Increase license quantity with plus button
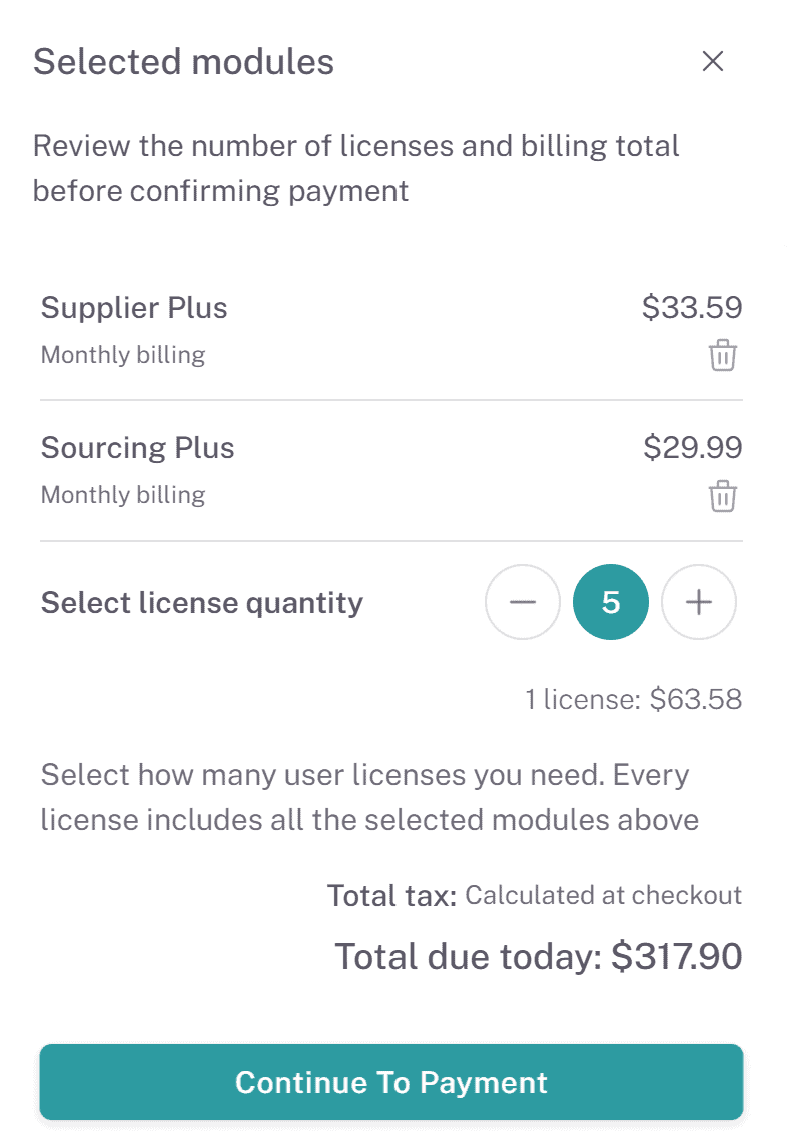This screenshot has width=788, height=1146. (x=699, y=603)
